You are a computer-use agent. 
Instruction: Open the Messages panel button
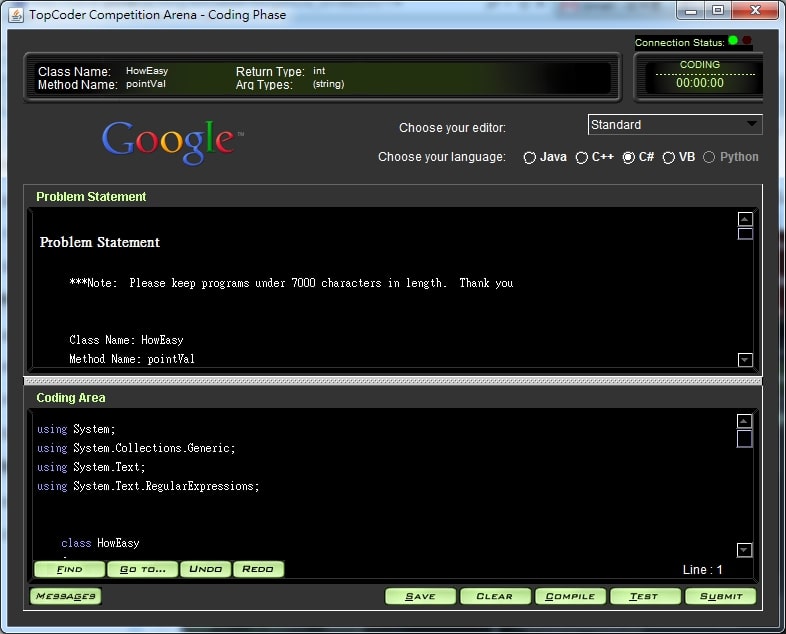pos(66,596)
